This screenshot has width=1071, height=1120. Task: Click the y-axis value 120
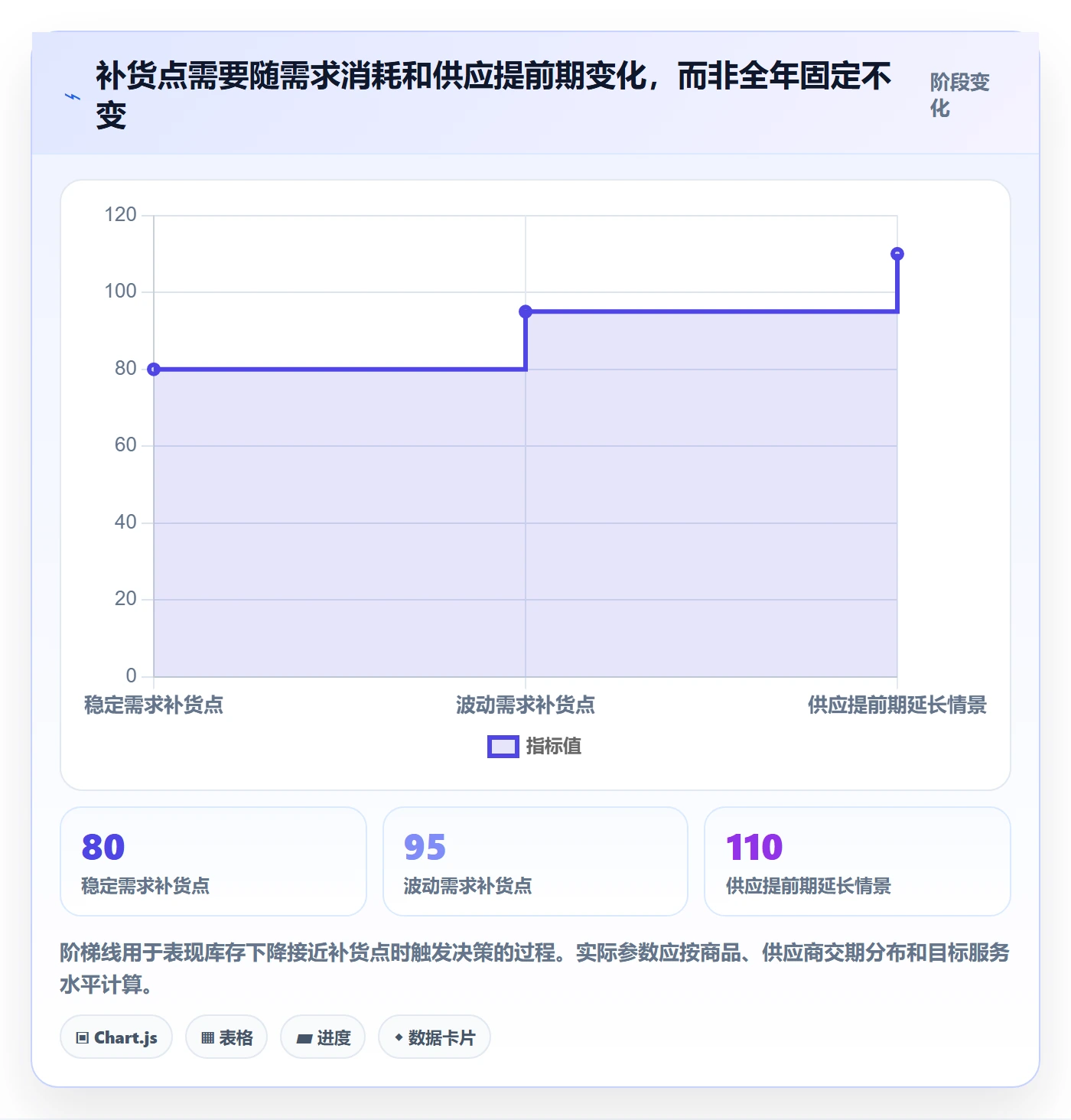click(121, 215)
